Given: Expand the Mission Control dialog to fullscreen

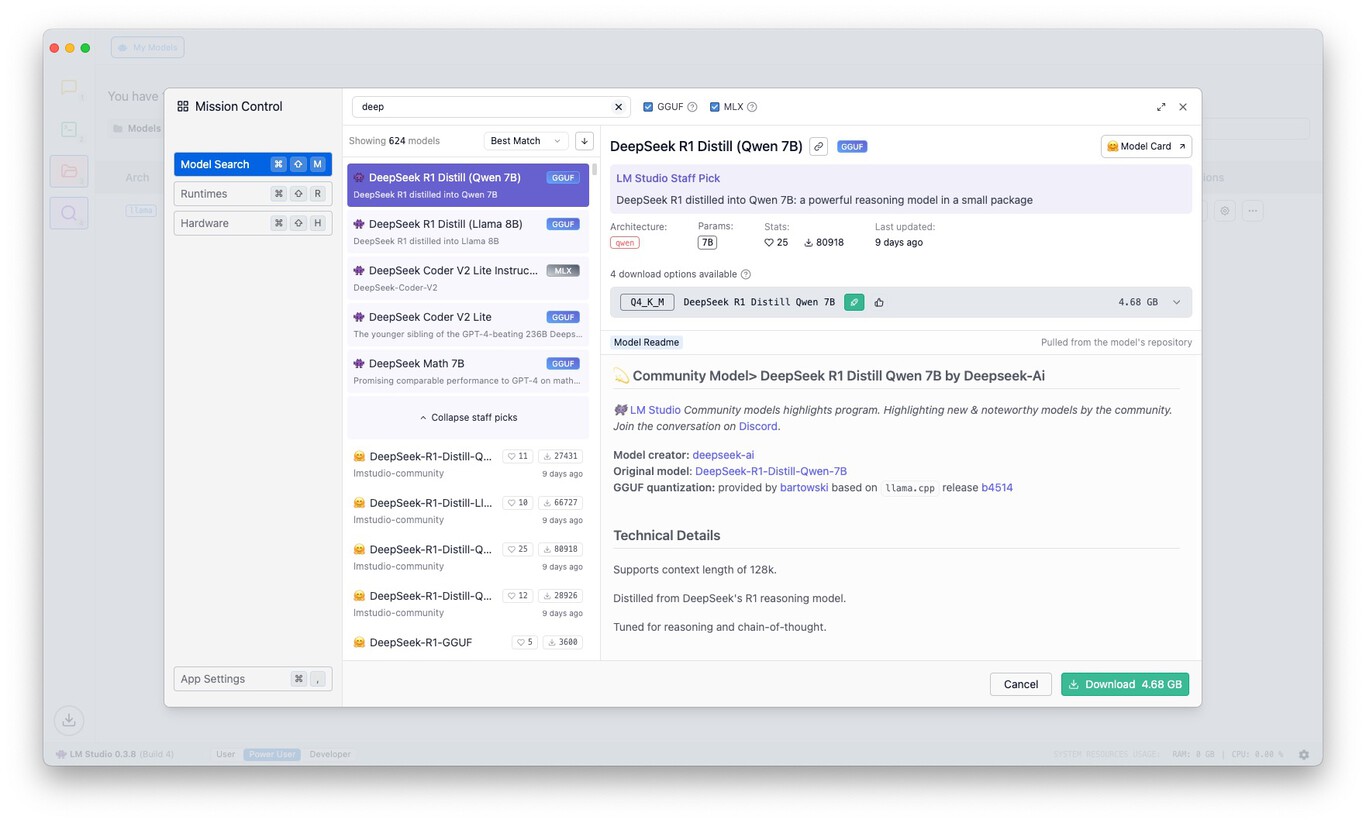Looking at the screenshot, I should tap(1160, 107).
